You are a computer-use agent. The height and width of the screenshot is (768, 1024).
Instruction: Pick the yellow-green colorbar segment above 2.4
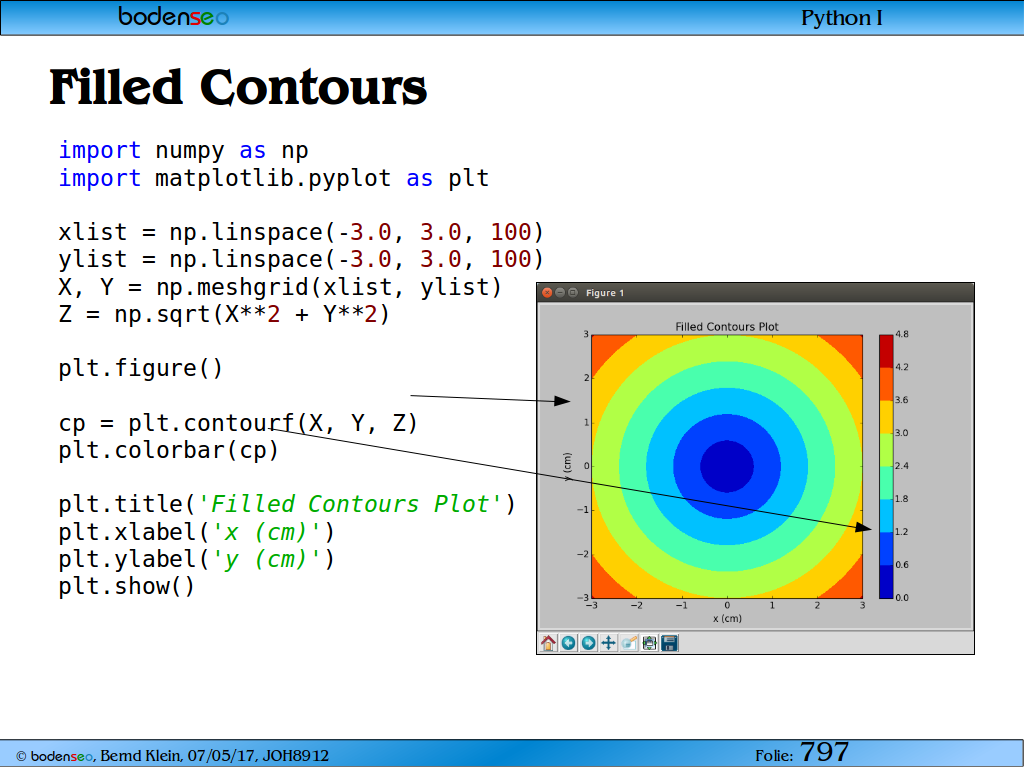coord(886,450)
